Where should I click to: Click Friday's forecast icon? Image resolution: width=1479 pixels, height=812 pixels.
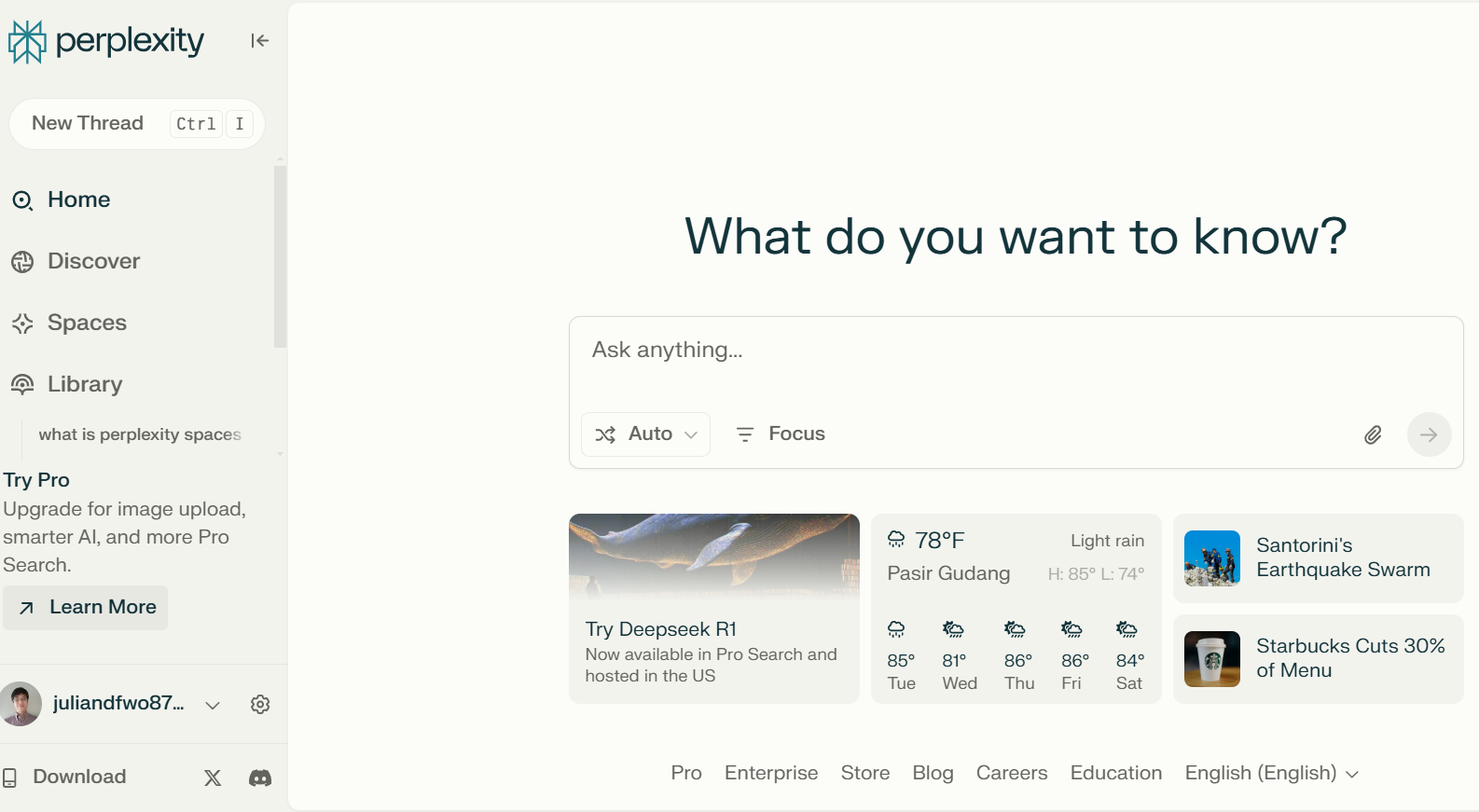(x=1071, y=629)
